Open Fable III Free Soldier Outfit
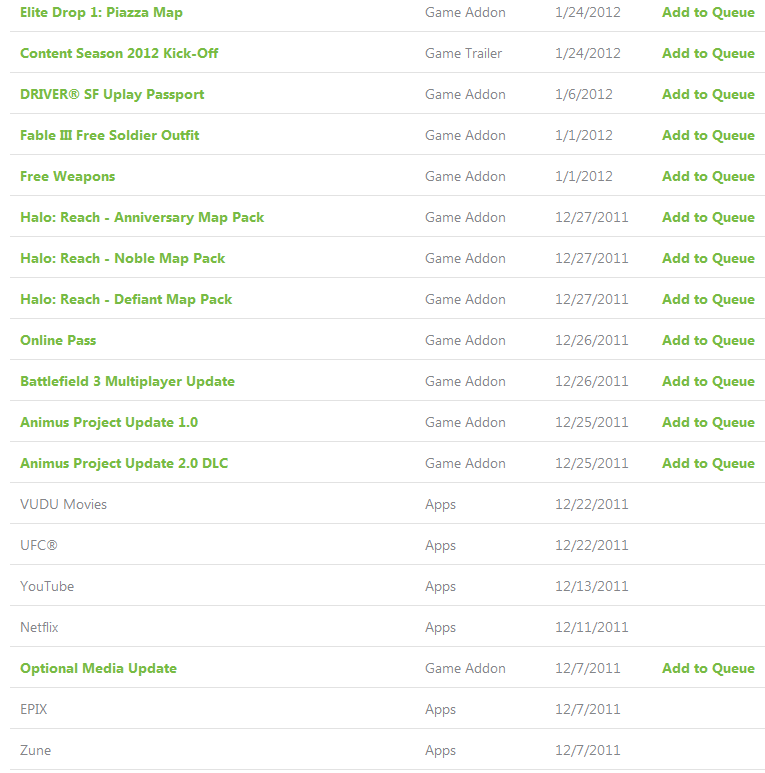This screenshot has height=773, width=765. (x=109, y=135)
